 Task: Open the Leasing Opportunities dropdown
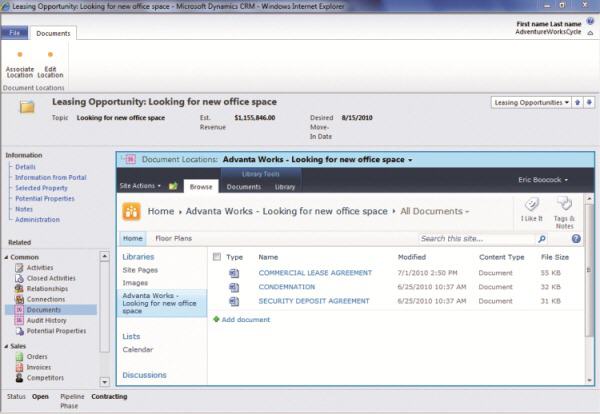[531, 102]
